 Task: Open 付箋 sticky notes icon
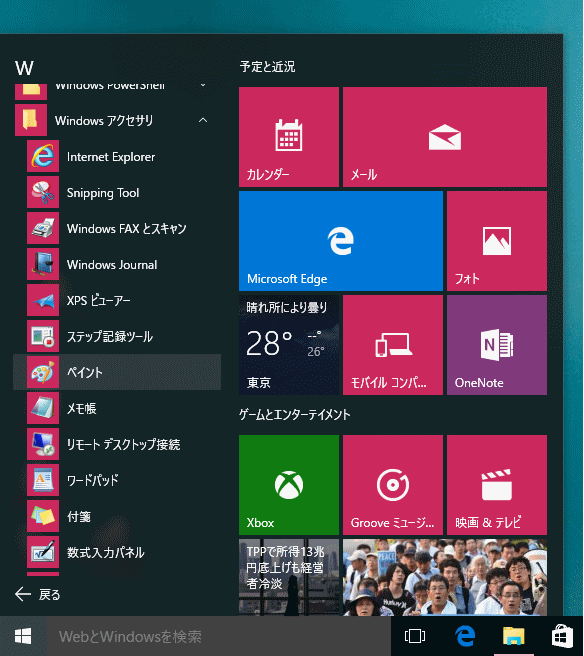[x=43, y=516]
